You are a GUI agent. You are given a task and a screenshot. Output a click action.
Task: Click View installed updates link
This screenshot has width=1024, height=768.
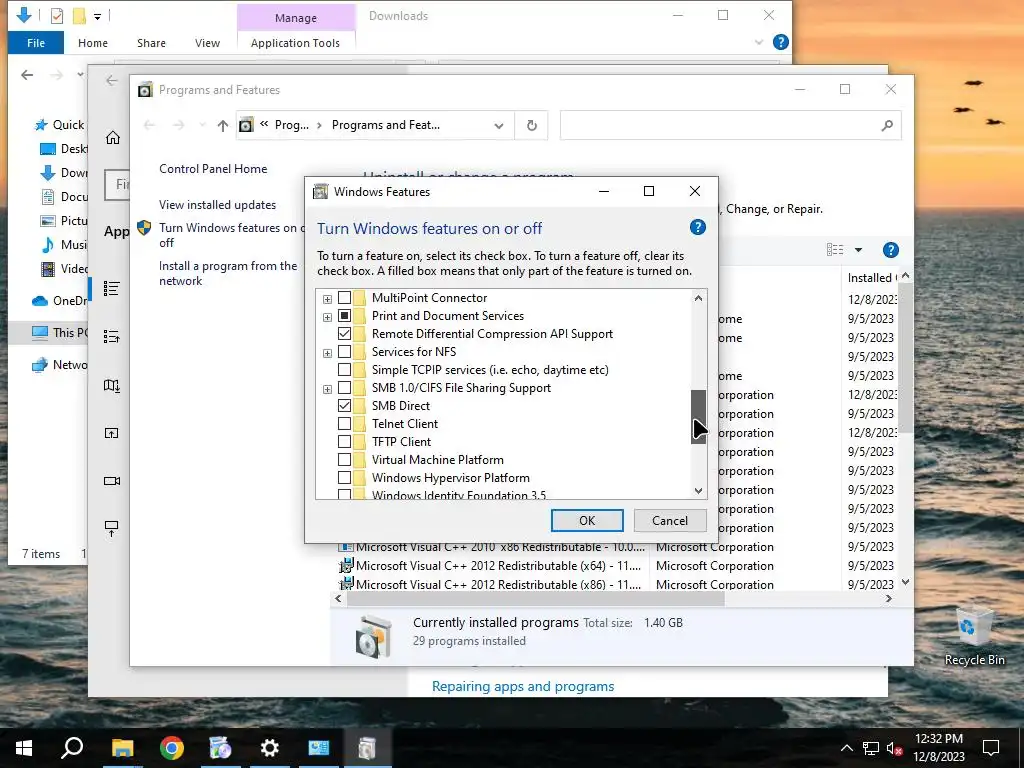coord(217,205)
